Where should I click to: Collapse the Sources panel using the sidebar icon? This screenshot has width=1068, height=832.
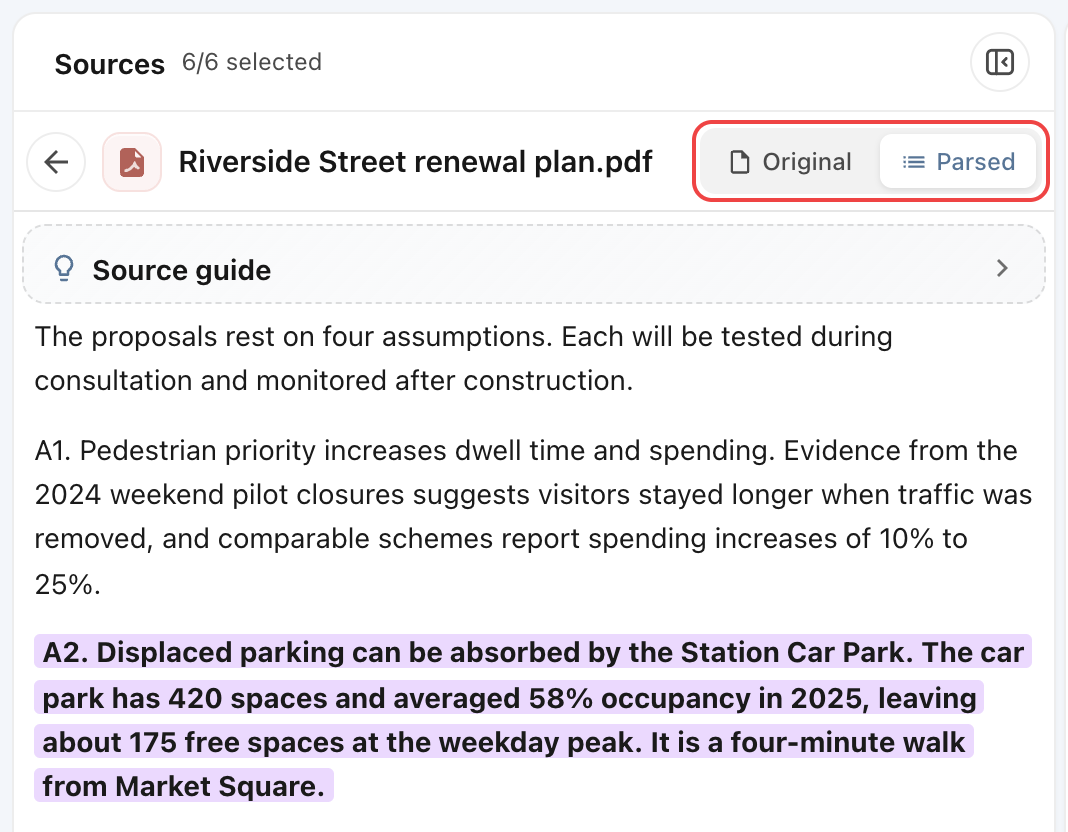pyautogui.click(x=999, y=62)
